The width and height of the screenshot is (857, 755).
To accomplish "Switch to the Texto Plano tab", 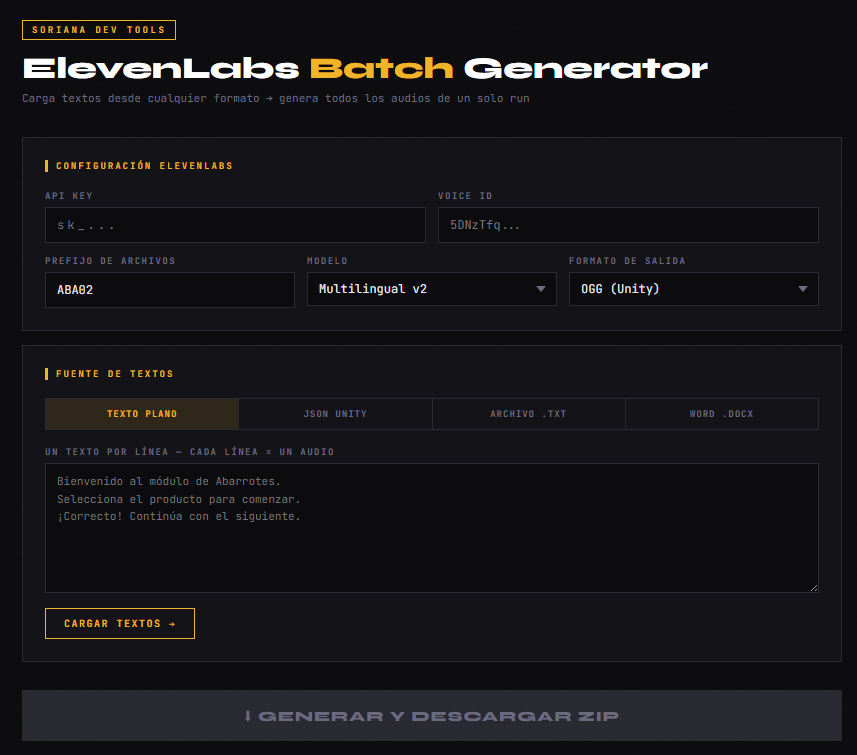I will click(142, 414).
